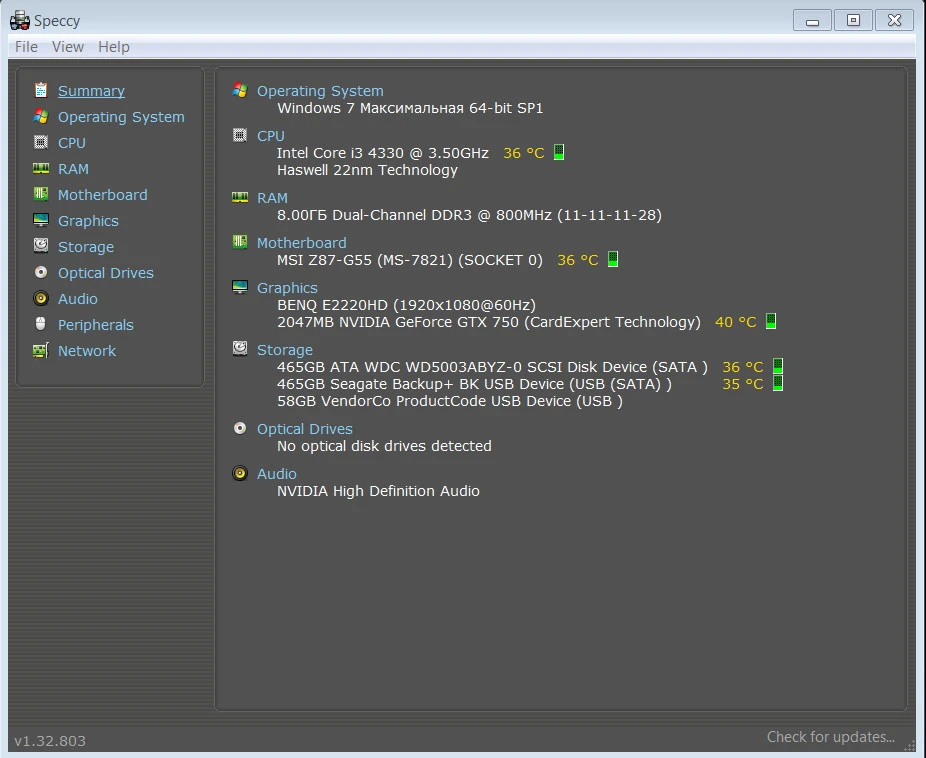Click the GPU 40 °C temperature value
This screenshot has width=926, height=758.
735,322
